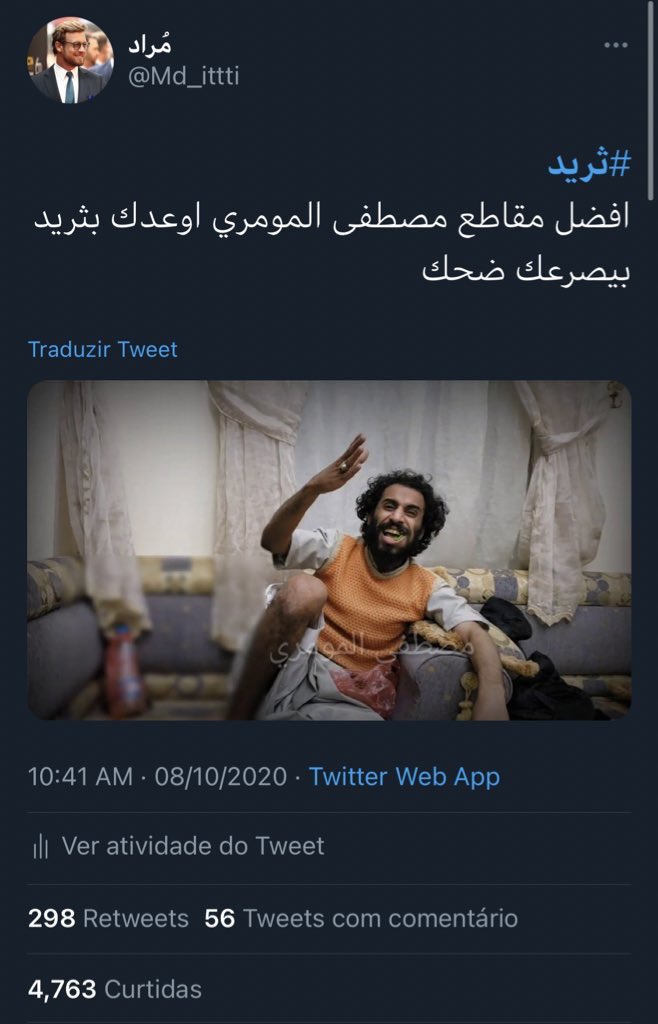Click the @Md_ittti username handle
658x1024 pixels.
tap(183, 76)
